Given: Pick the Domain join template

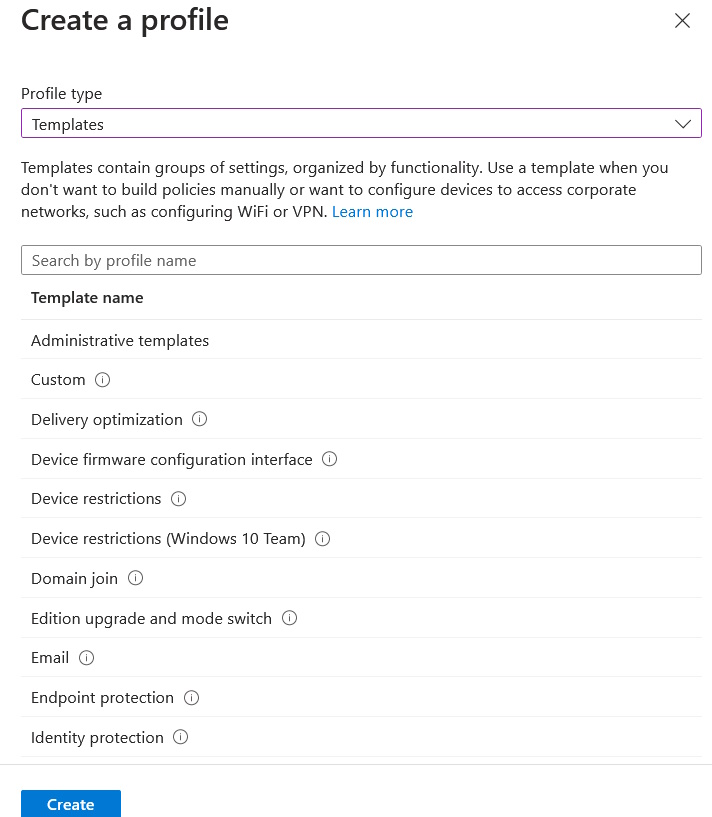Looking at the screenshot, I should (x=74, y=578).
